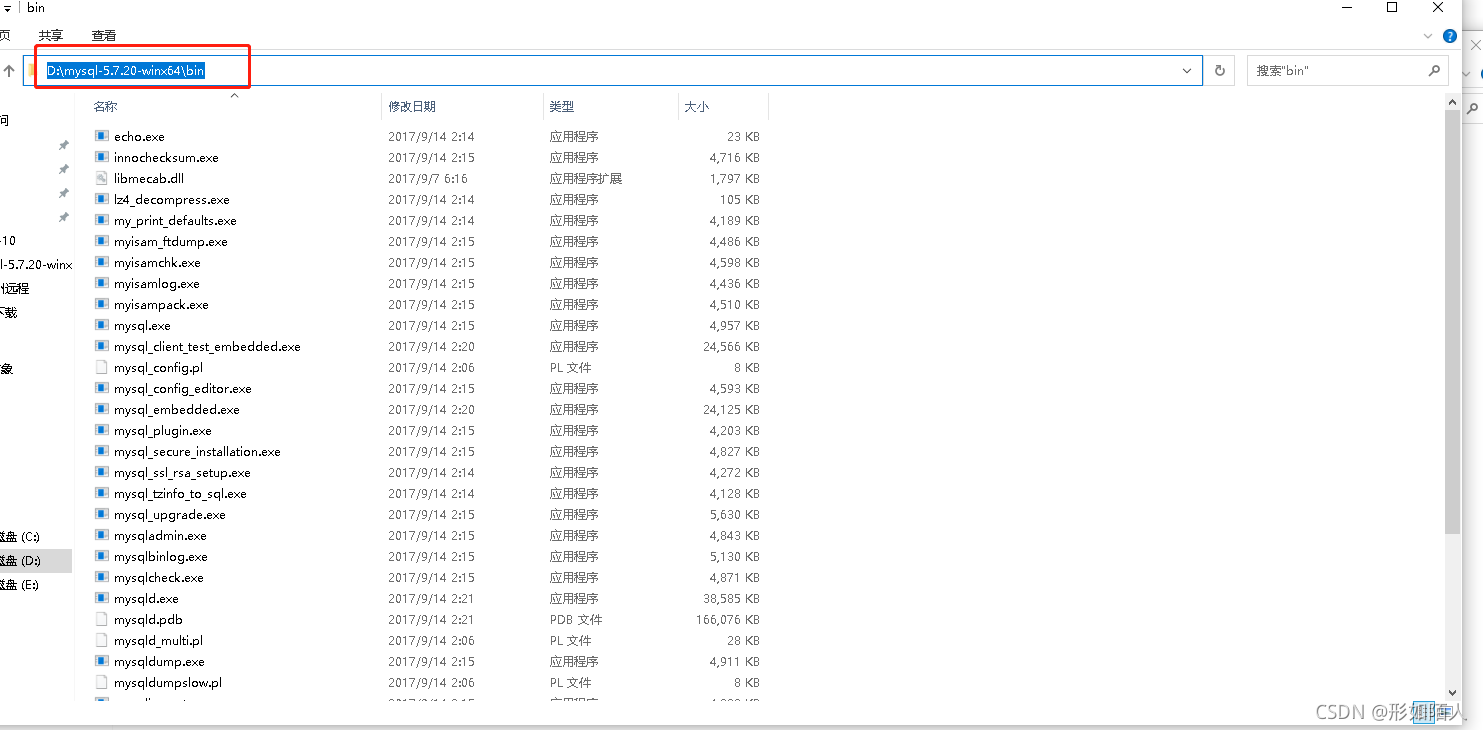1483x730 pixels.
Task: Refresh the folder view
Action: (1219, 71)
